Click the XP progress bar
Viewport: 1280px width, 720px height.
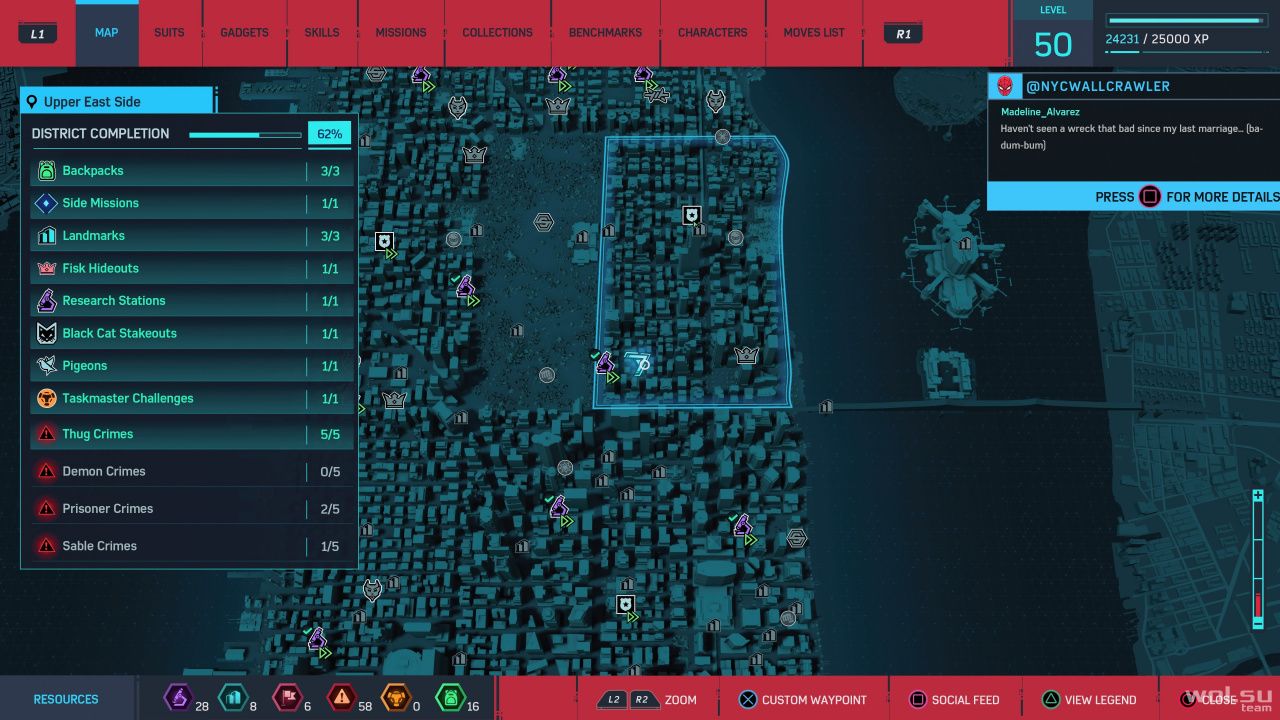pos(1187,20)
